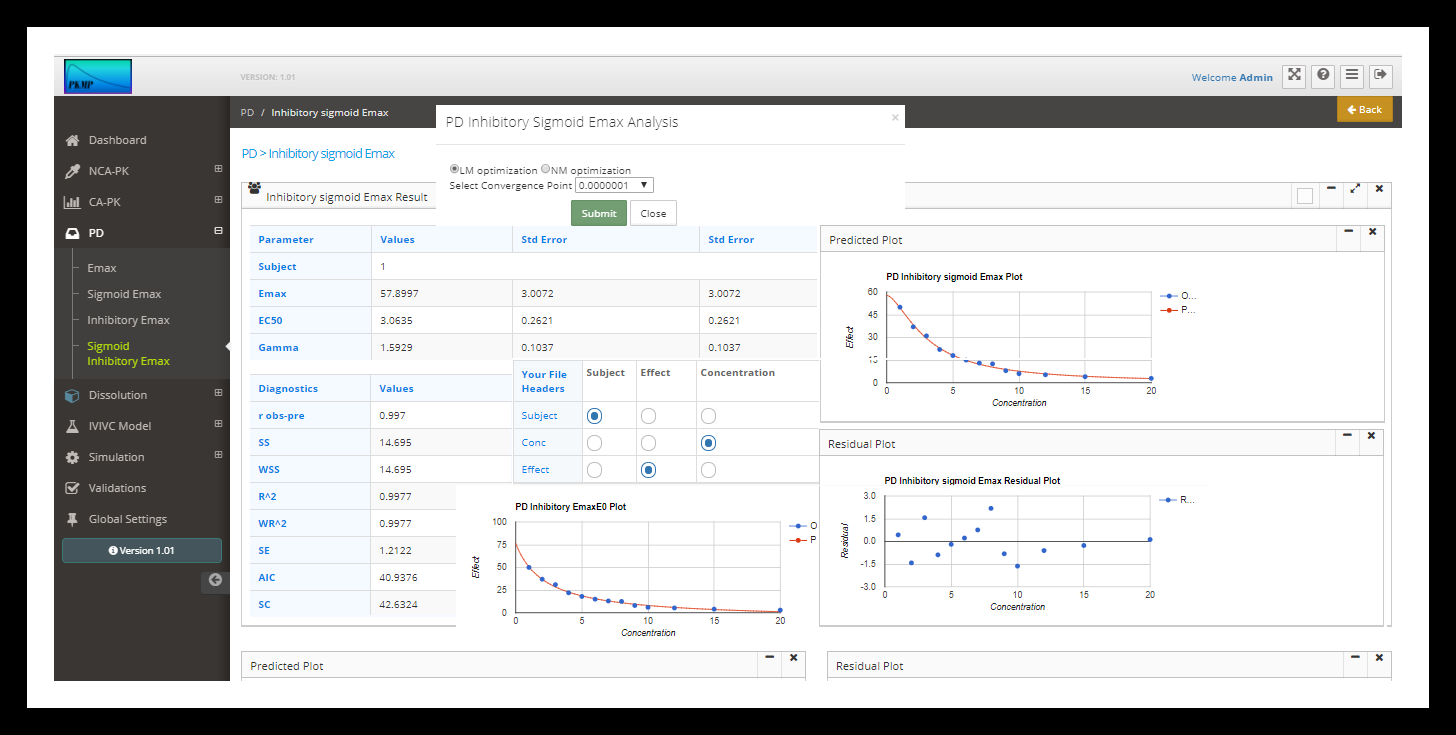This screenshot has width=1456, height=735.
Task: Expand the Inhibitory sigmoid Emax Result panel
Action: 1355,189
